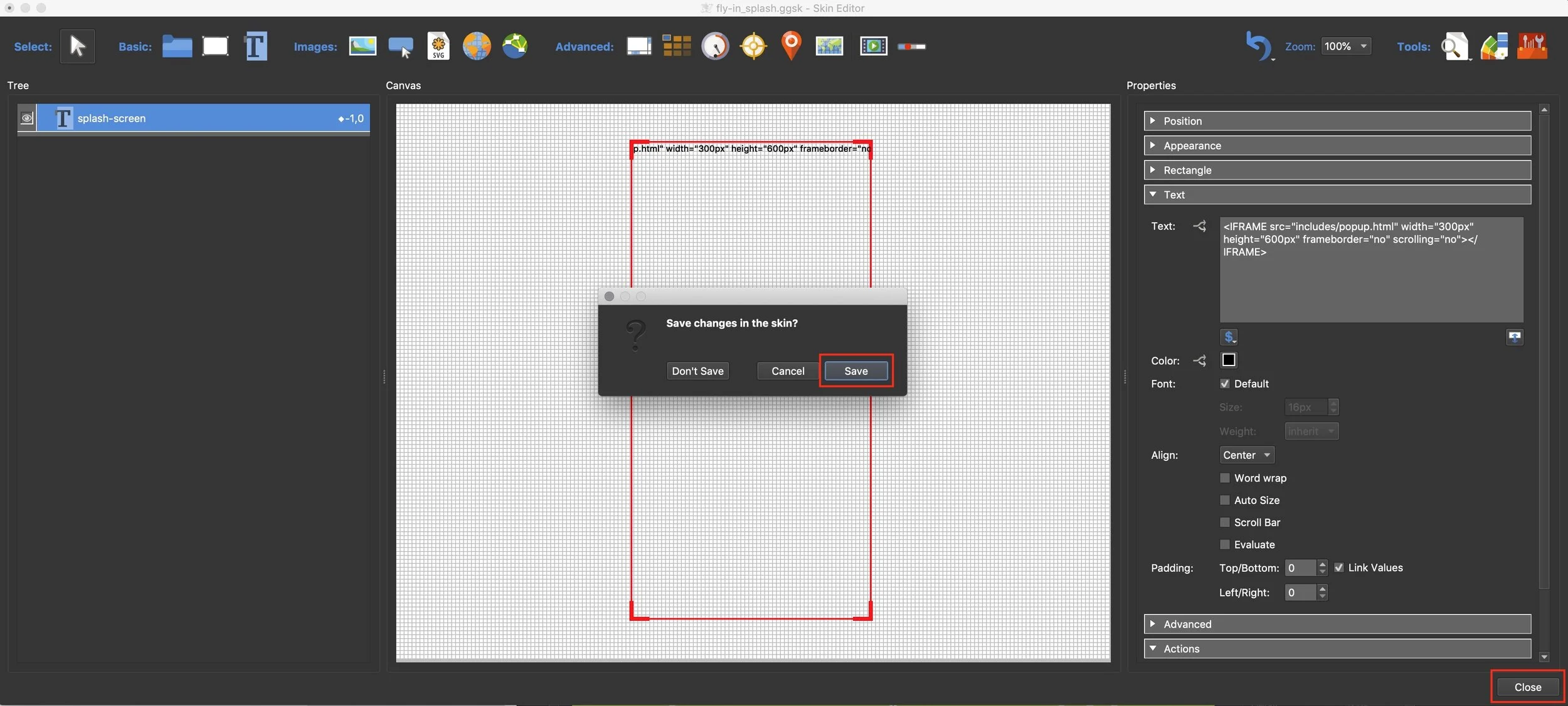This screenshot has width=1568, height=706.
Task: Open the text Color swatch
Action: pyautogui.click(x=1229, y=360)
